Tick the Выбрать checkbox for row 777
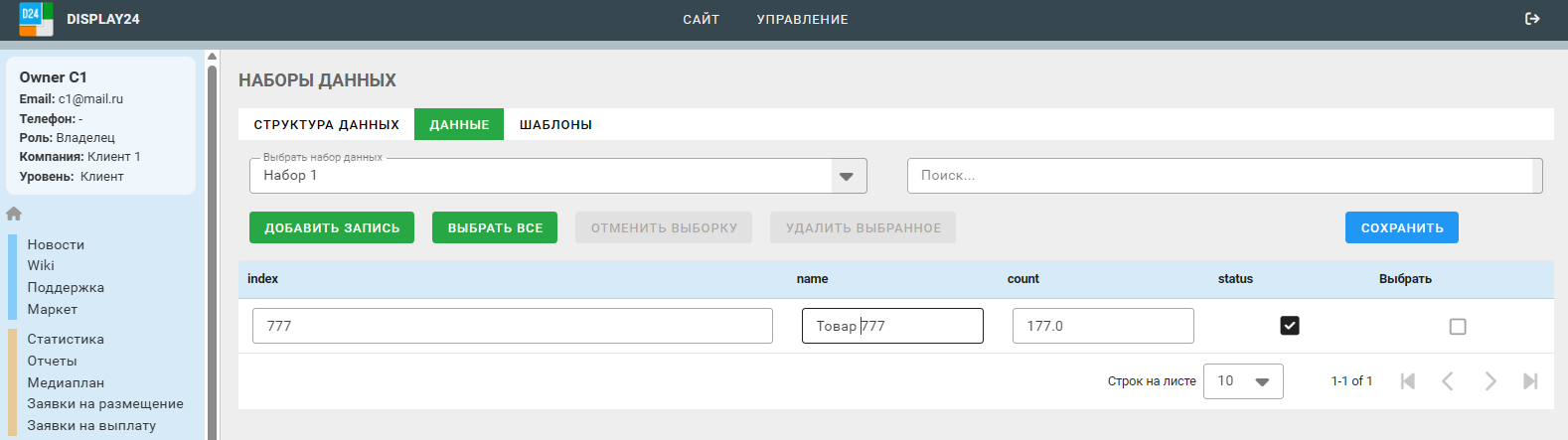Viewport: 1568px width, 440px height. pos(1458,327)
